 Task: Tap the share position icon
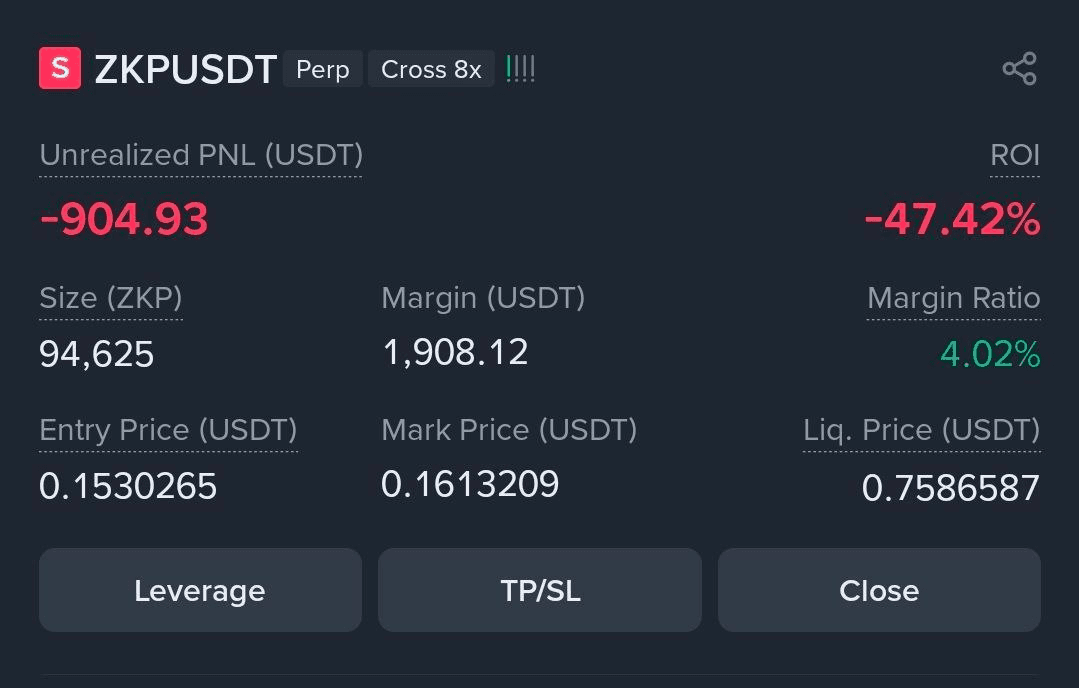[x=1019, y=69]
